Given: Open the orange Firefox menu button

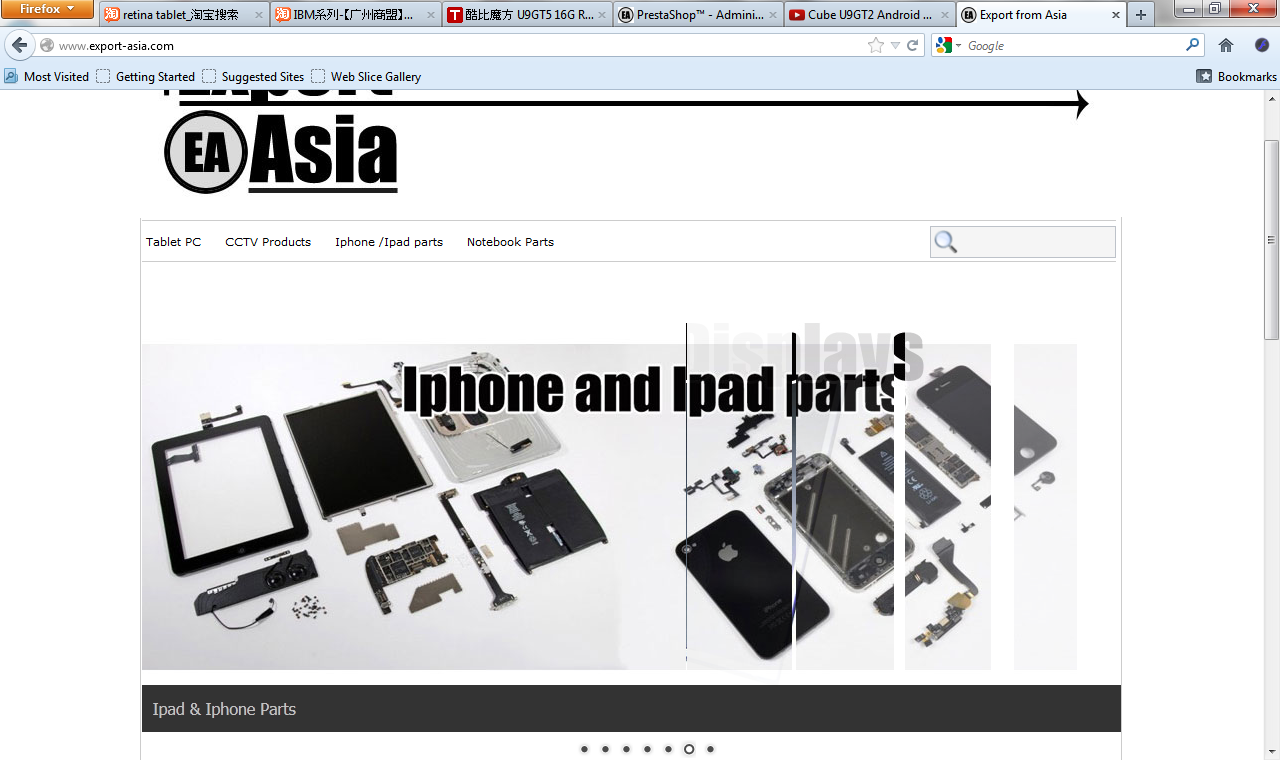Looking at the screenshot, I should click(47, 9).
